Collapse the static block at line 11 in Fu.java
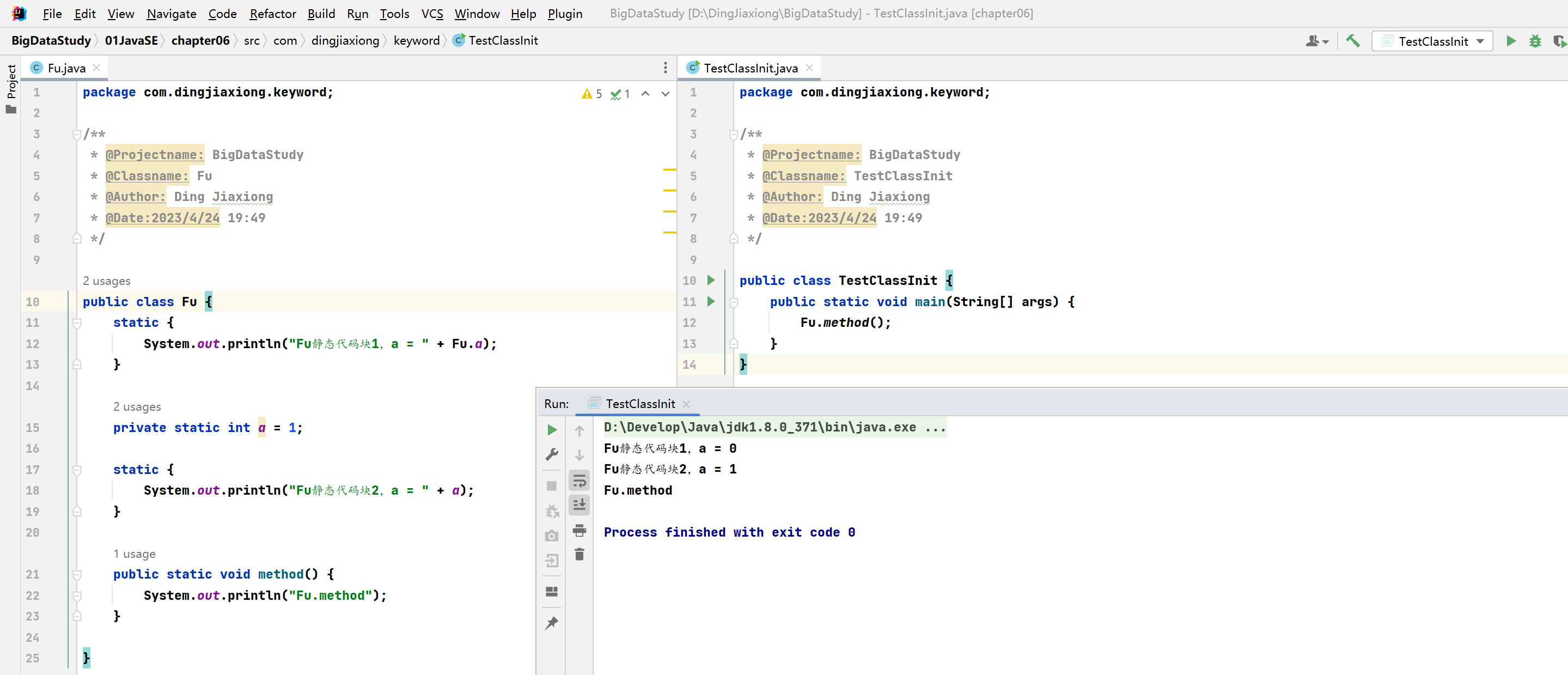This screenshot has height=675, width=1568. pos(77,323)
